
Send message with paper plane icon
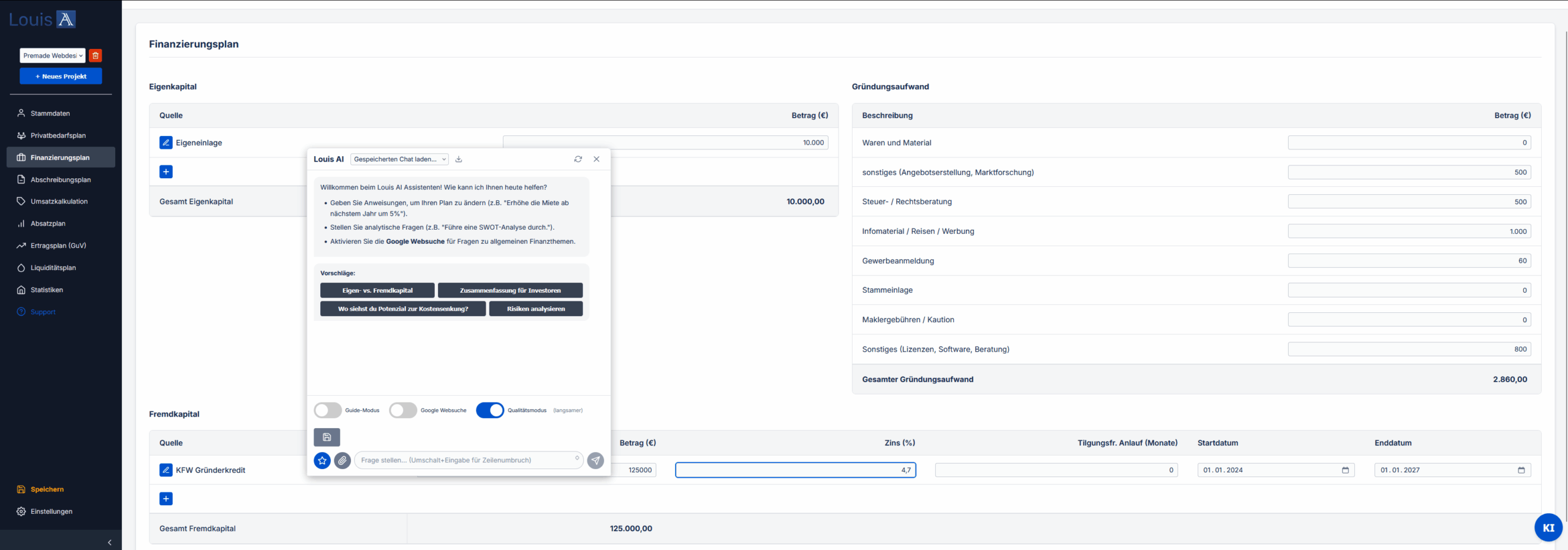click(595, 461)
